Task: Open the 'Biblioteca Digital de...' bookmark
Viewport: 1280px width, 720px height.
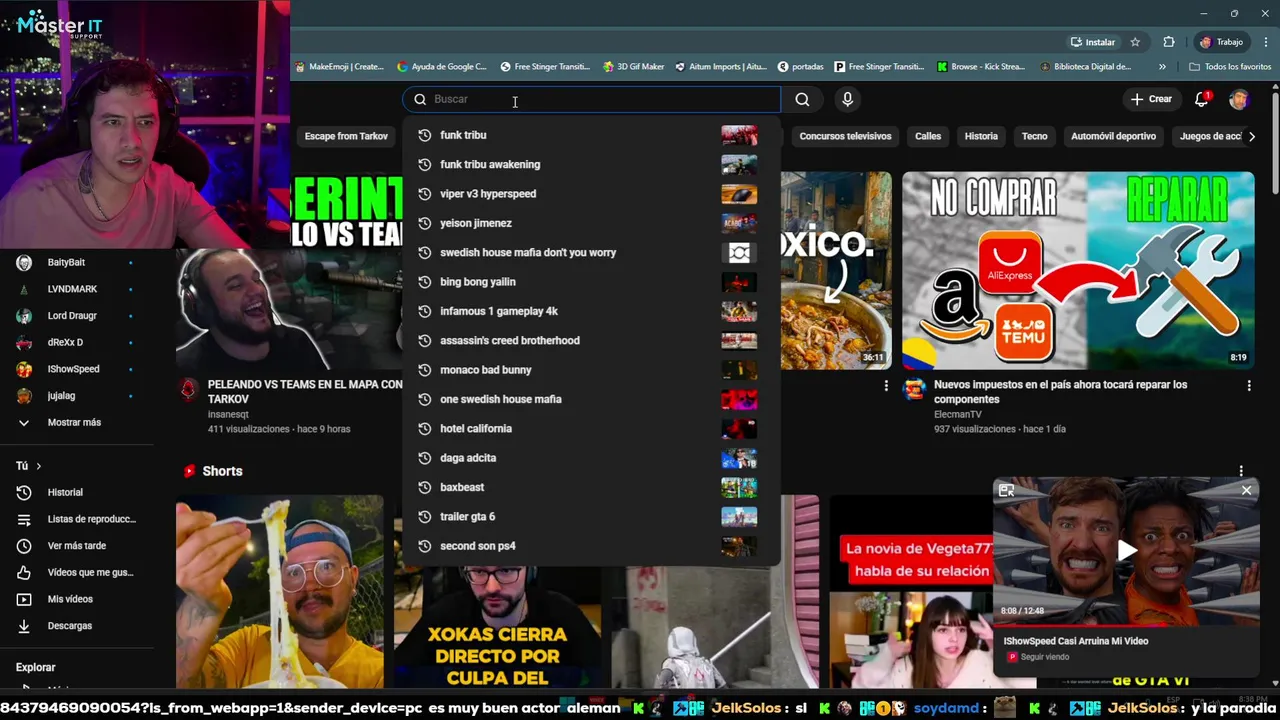Action: [x=1085, y=67]
